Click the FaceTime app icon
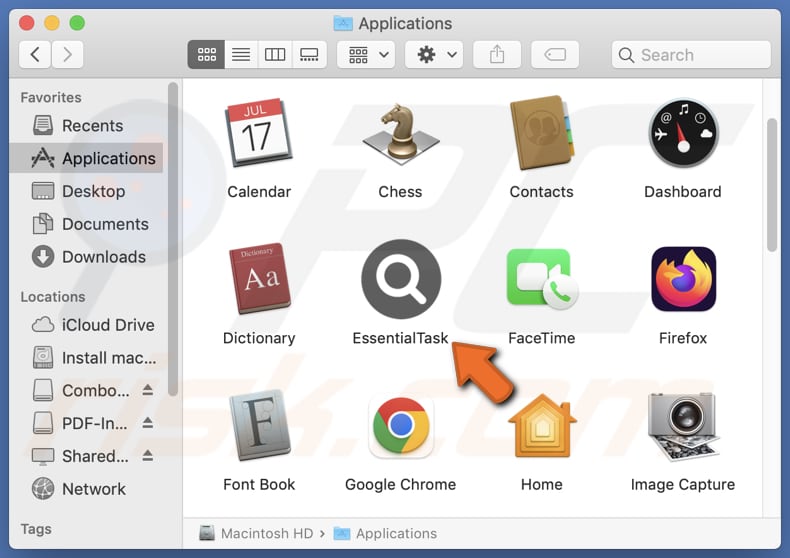The width and height of the screenshot is (790, 558). (542, 278)
